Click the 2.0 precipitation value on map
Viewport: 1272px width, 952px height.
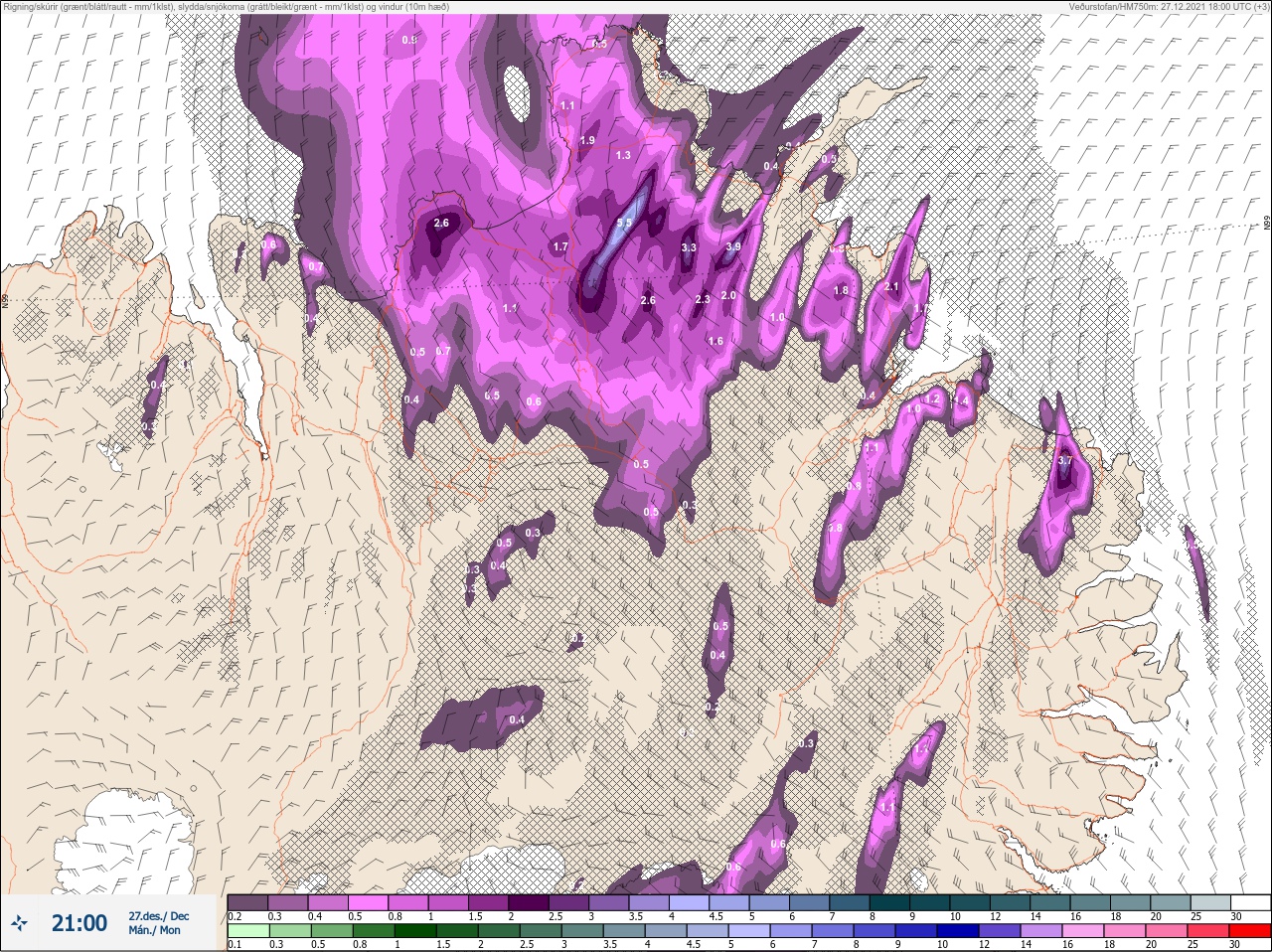pyautogui.click(x=728, y=295)
